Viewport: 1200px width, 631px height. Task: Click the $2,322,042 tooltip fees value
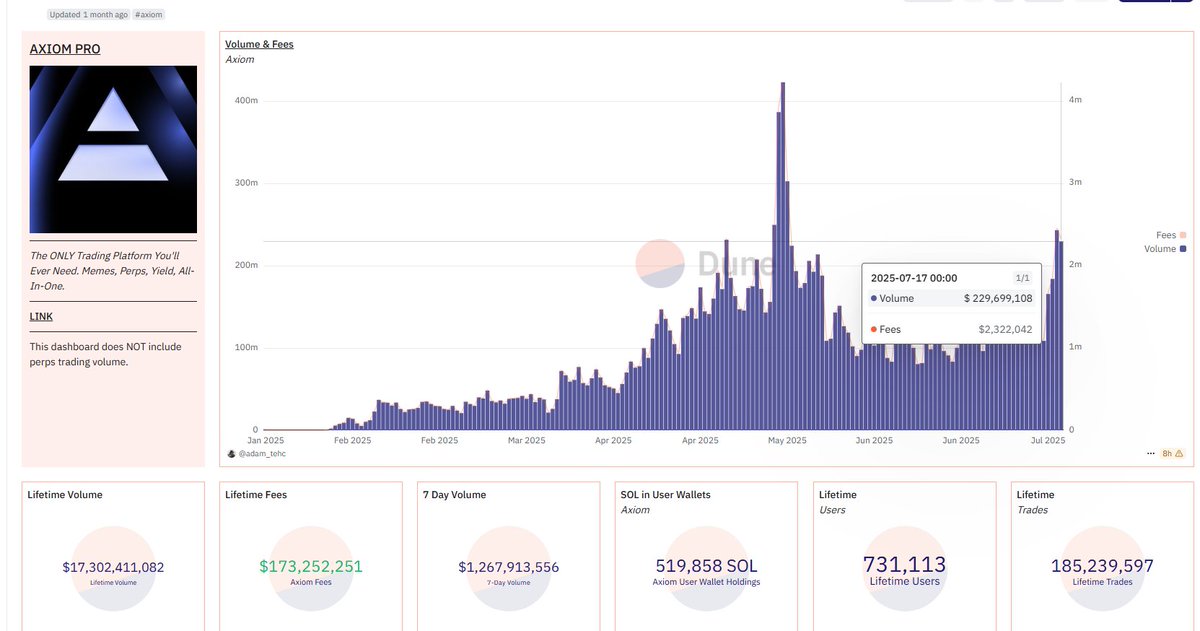tap(1005, 329)
